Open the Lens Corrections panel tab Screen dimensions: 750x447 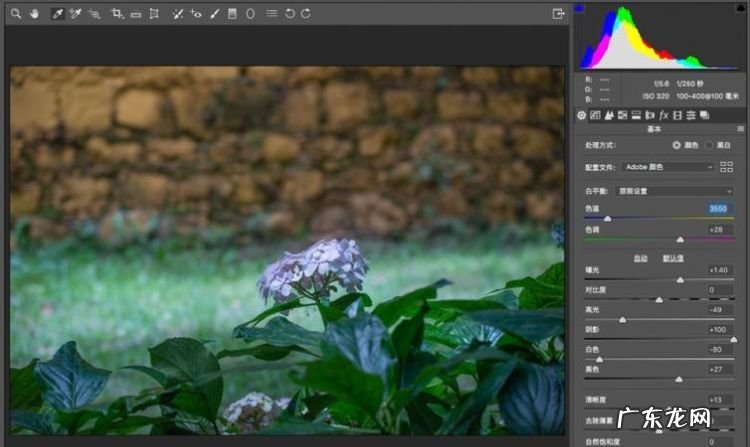tap(650, 115)
